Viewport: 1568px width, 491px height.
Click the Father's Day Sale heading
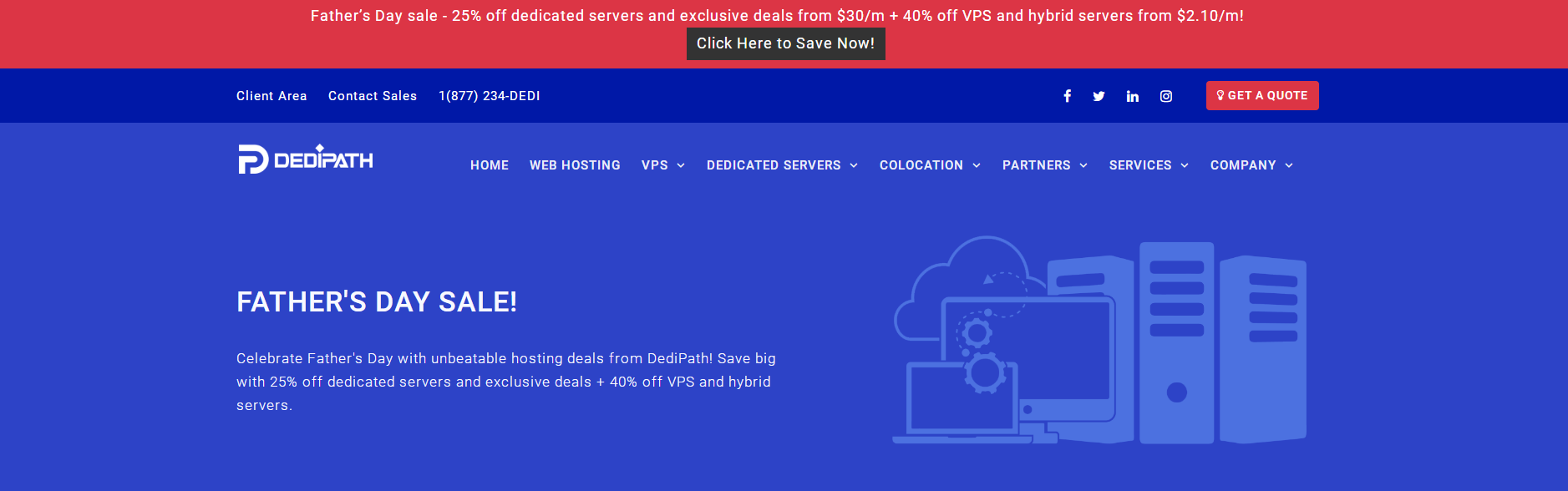point(377,301)
